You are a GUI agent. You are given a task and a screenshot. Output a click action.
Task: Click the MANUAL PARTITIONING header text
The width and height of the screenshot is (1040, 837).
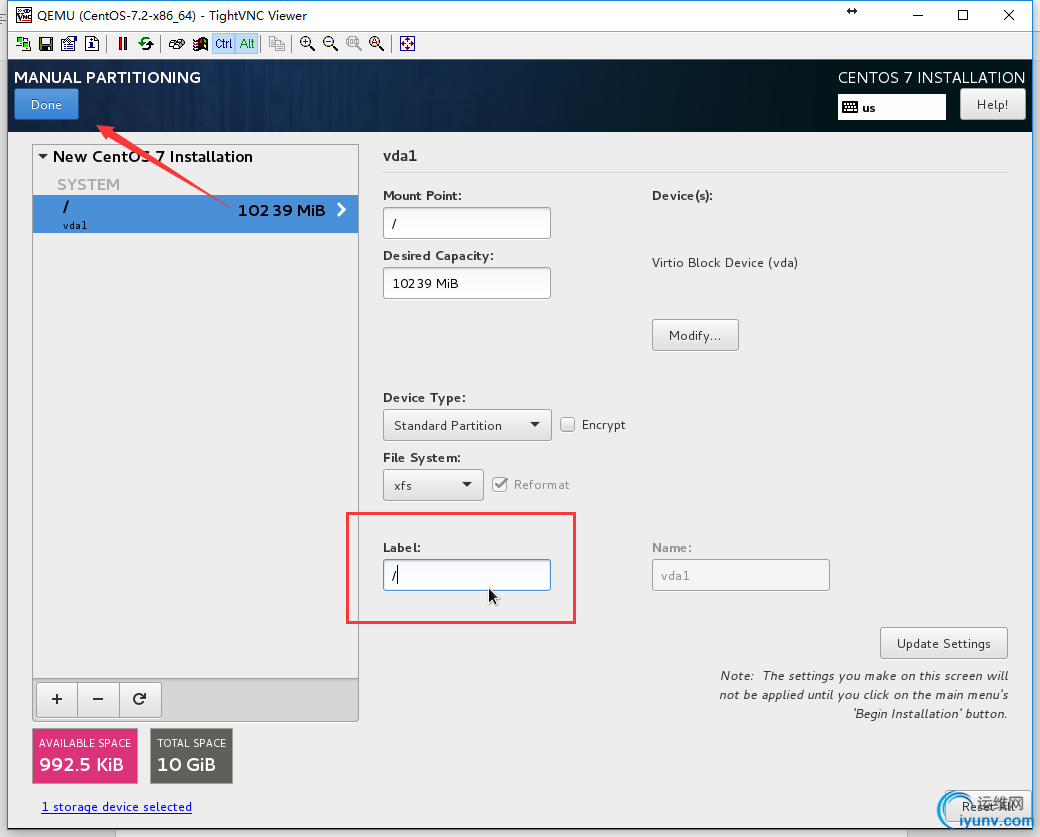(x=107, y=78)
